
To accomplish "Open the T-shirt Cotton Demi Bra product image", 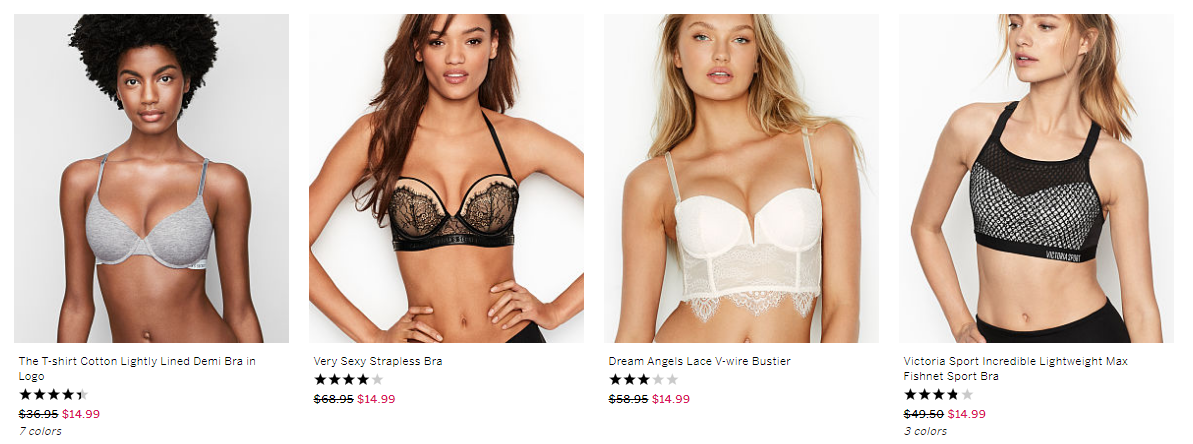I will tap(151, 178).
